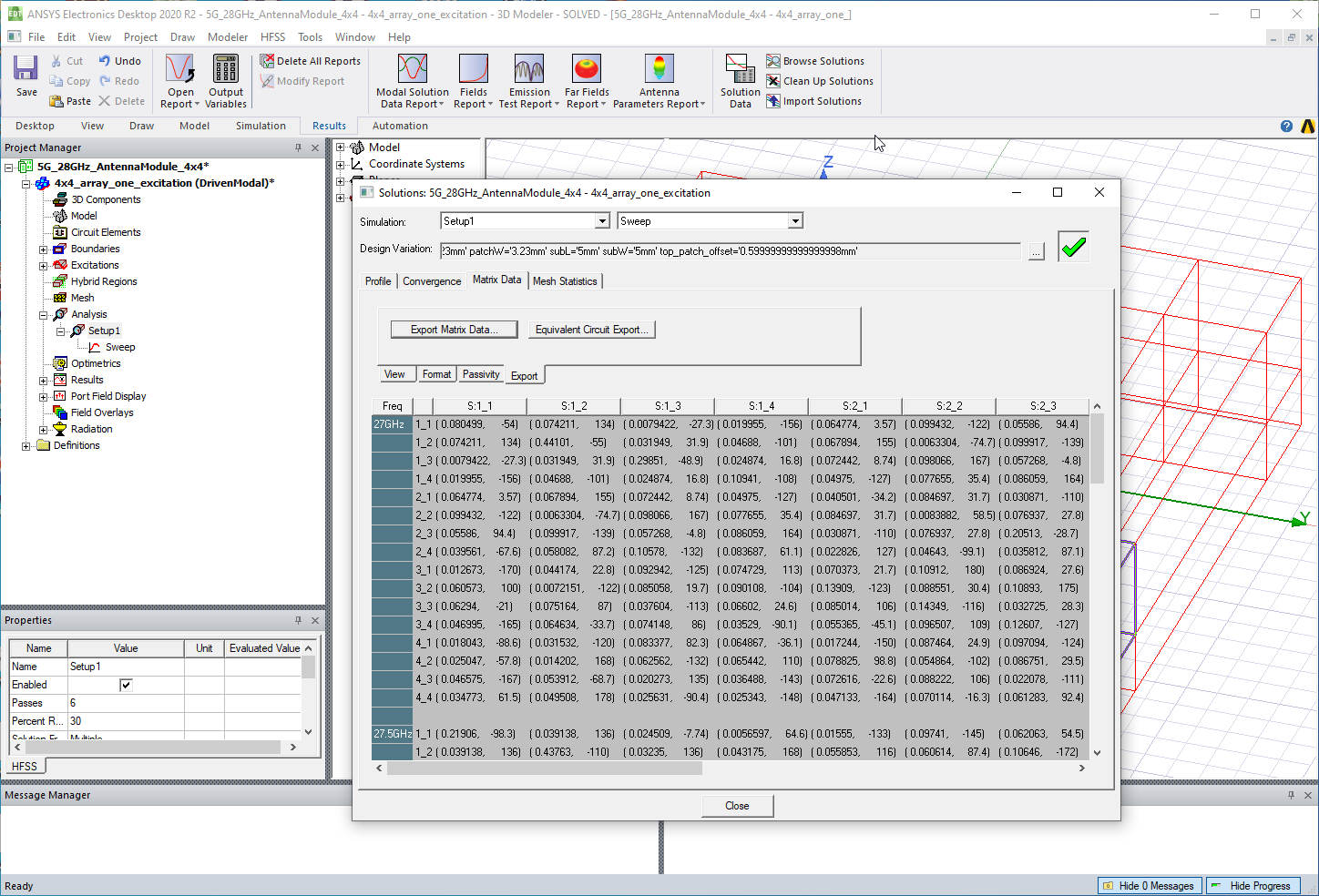Click the S:1_1 column header

click(479, 406)
